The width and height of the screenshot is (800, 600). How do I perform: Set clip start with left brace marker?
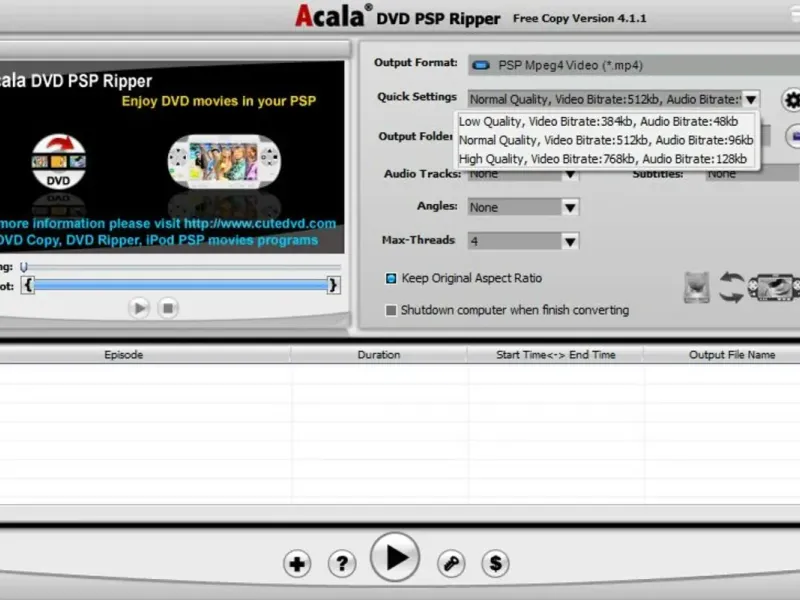click(x=28, y=285)
